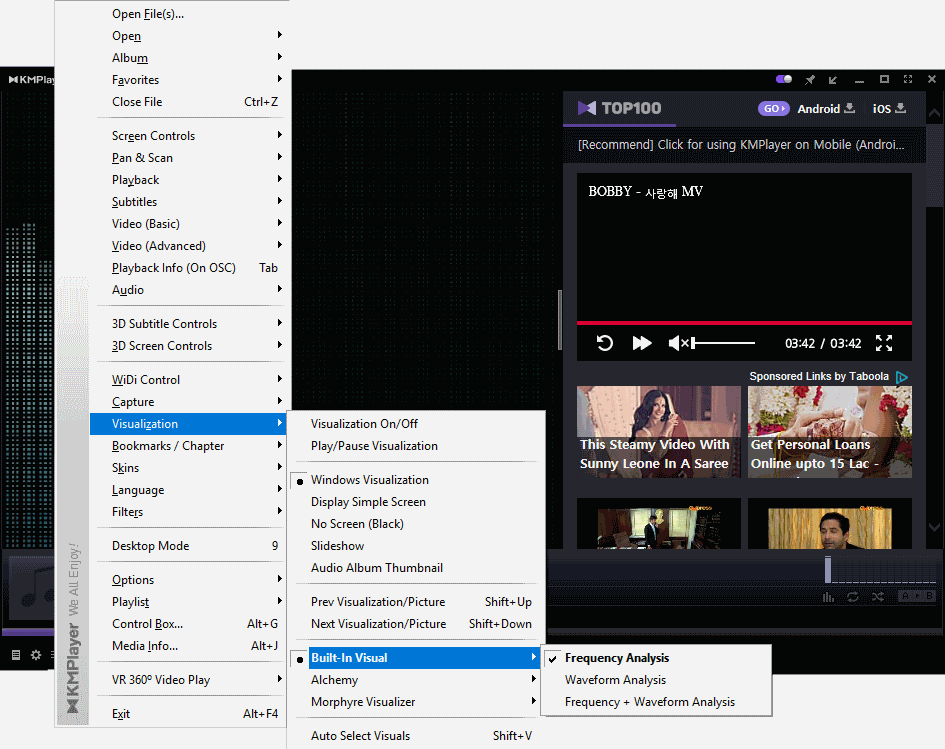Click the iOS download icon
The width and height of the screenshot is (945, 749).
click(900, 108)
